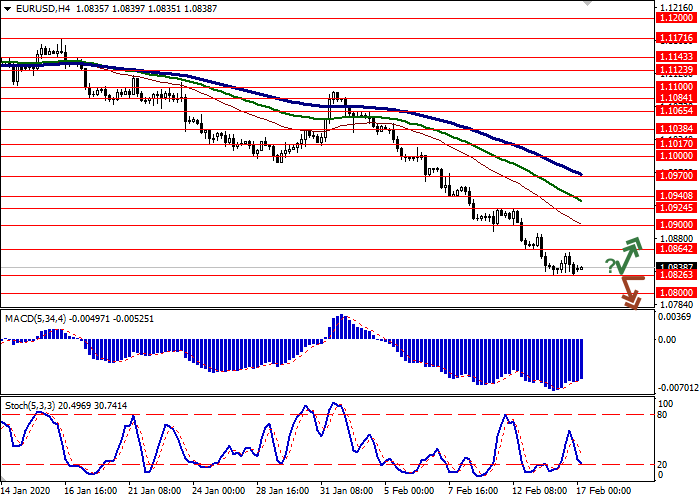Click the 1.10000 price level label
700x500 pixels.
coord(677,156)
